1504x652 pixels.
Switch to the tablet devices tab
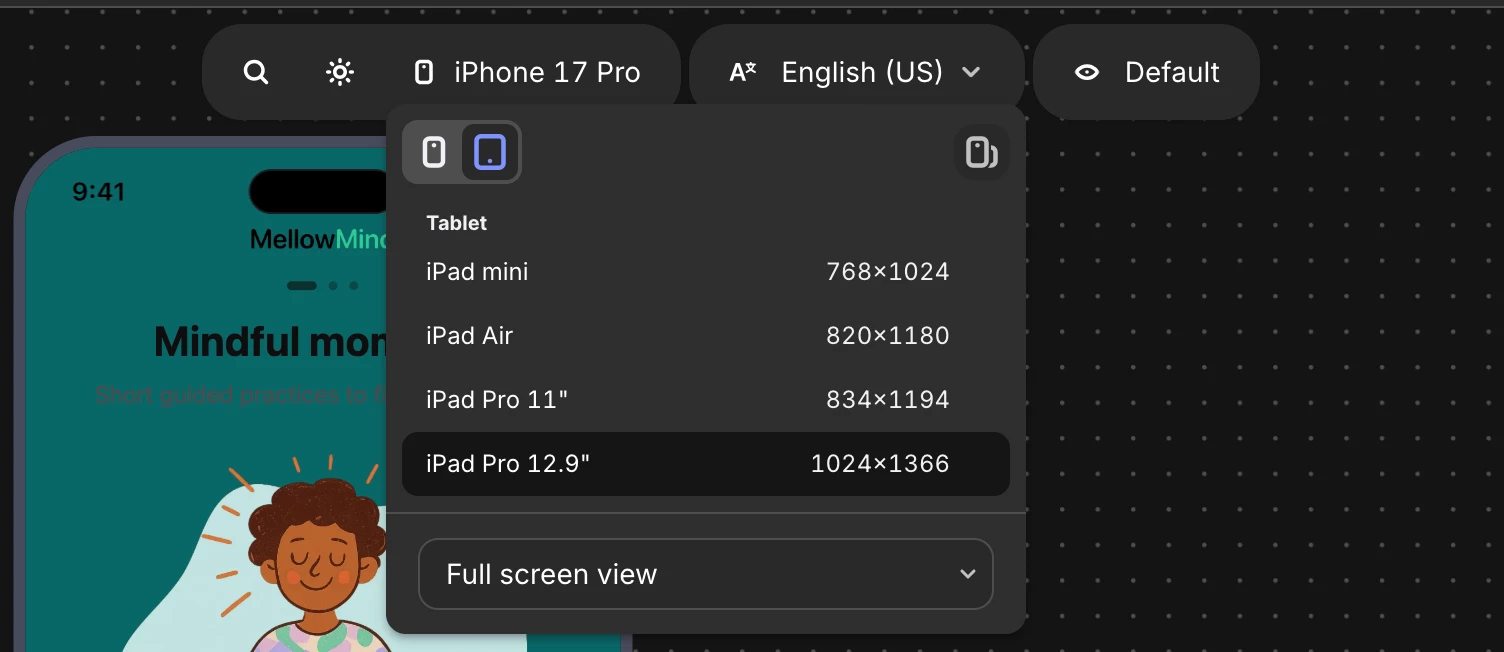pyautogui.click(x=490, y=152)
